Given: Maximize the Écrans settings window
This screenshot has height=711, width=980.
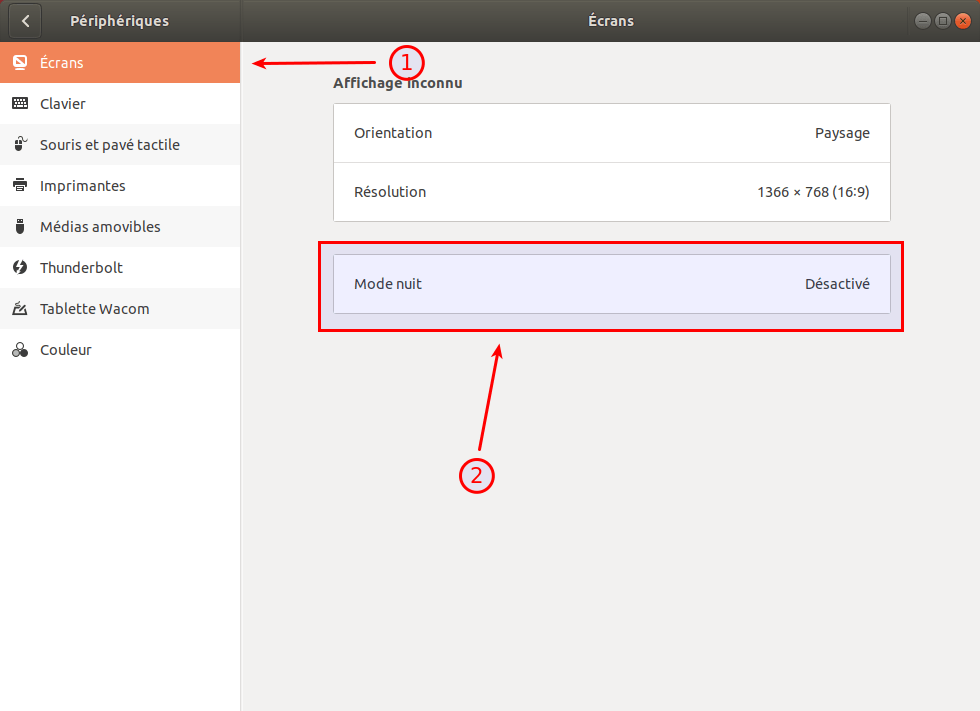Looking at the screenshot, I should pyautogui.click(x=942, y=21).
